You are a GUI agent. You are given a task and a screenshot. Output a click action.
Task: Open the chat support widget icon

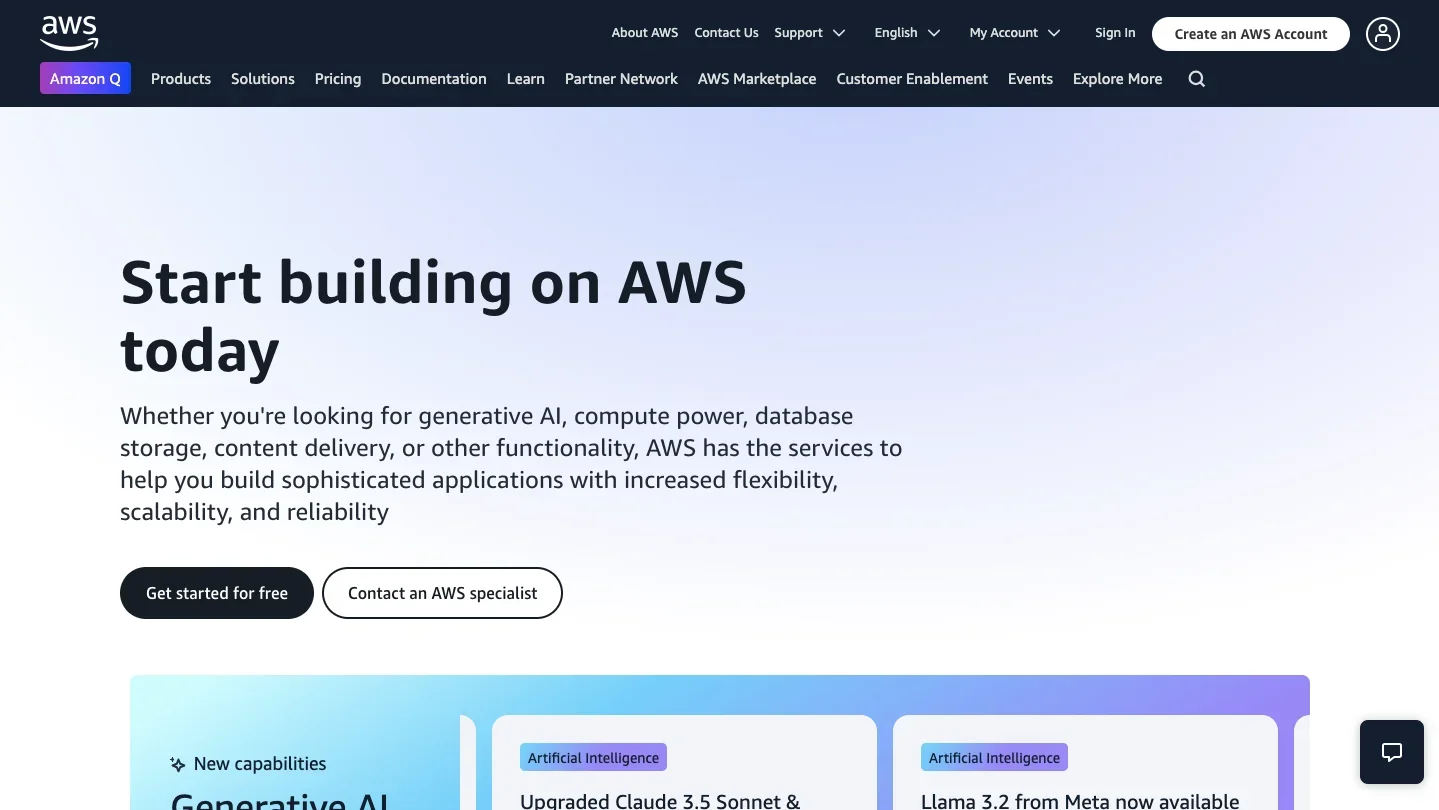pos(1391,752)
